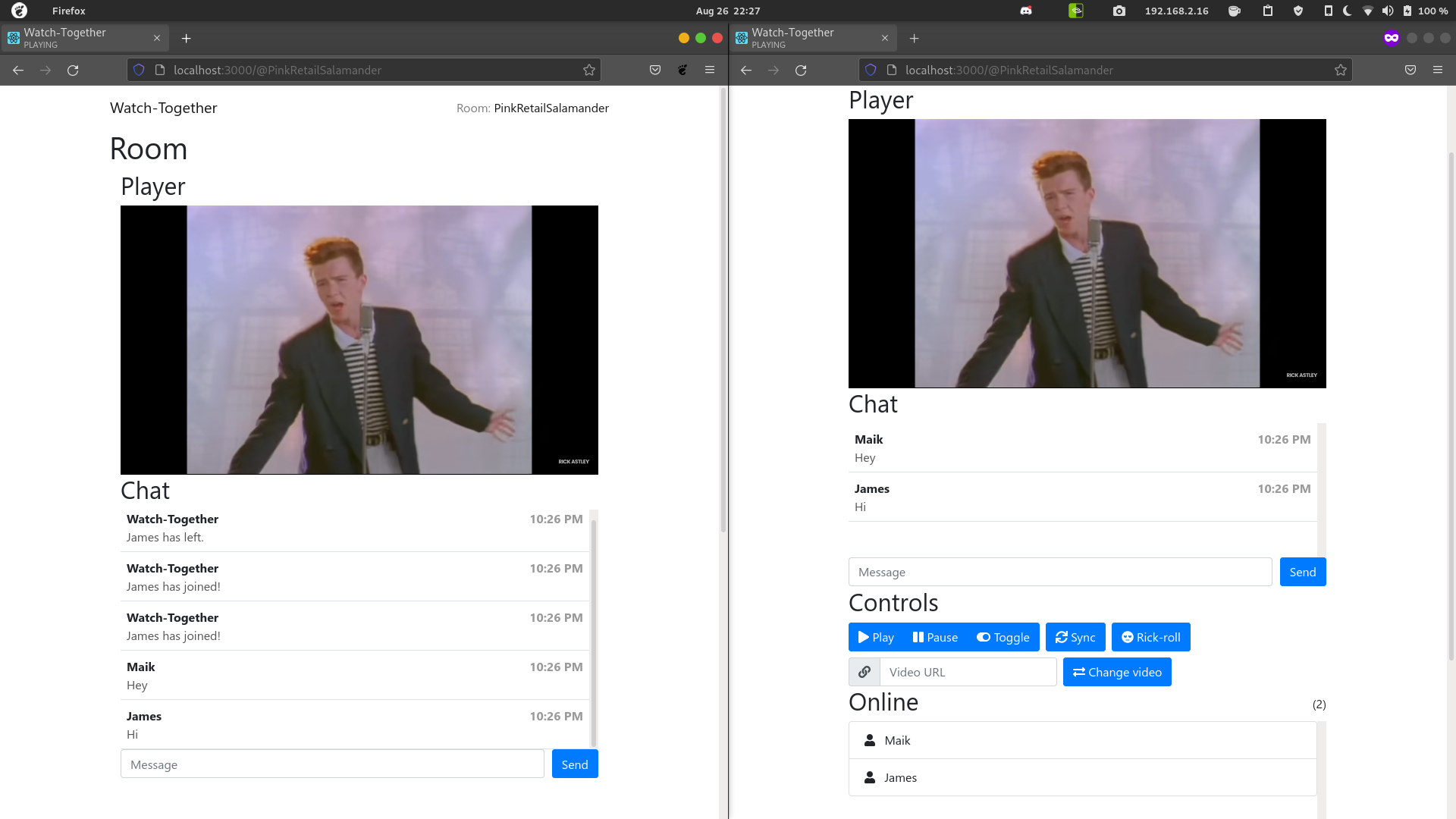Click the 192.168.2.16 IP indicator

[x=1176, y=11]
